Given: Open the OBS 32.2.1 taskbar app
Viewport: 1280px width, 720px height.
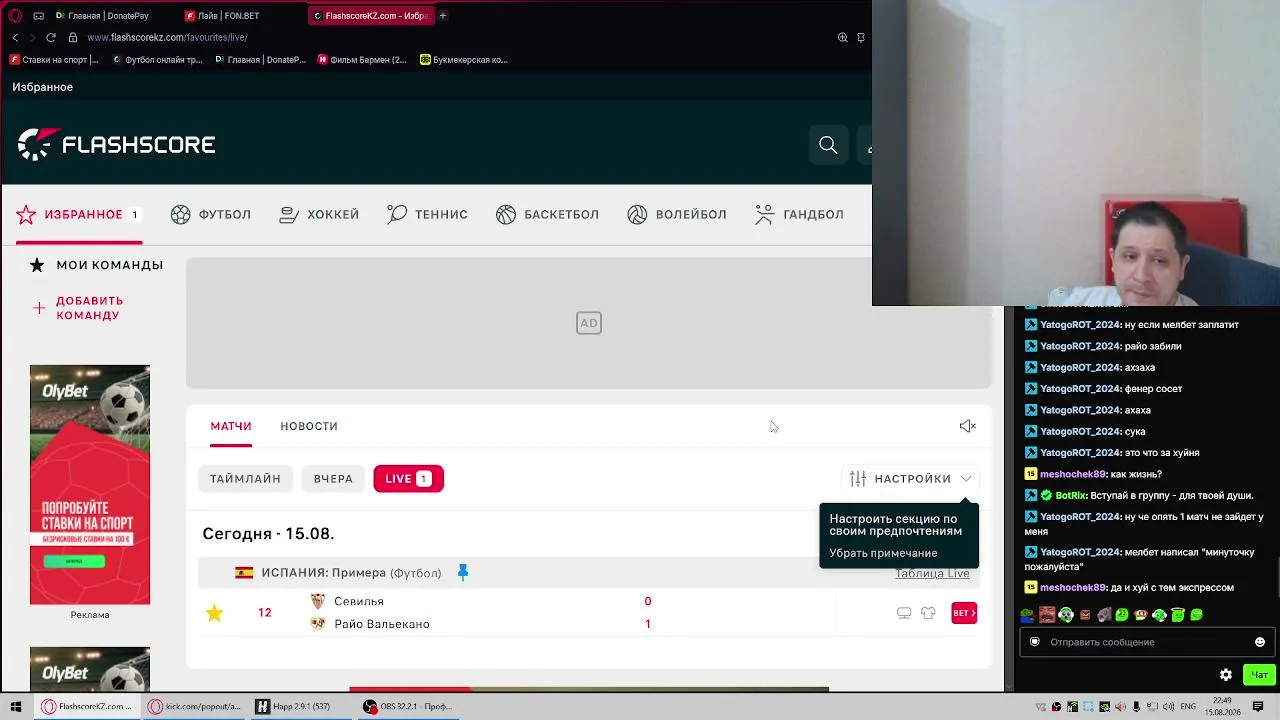Looking at the screenshot, I should click(x=408, y=707).
